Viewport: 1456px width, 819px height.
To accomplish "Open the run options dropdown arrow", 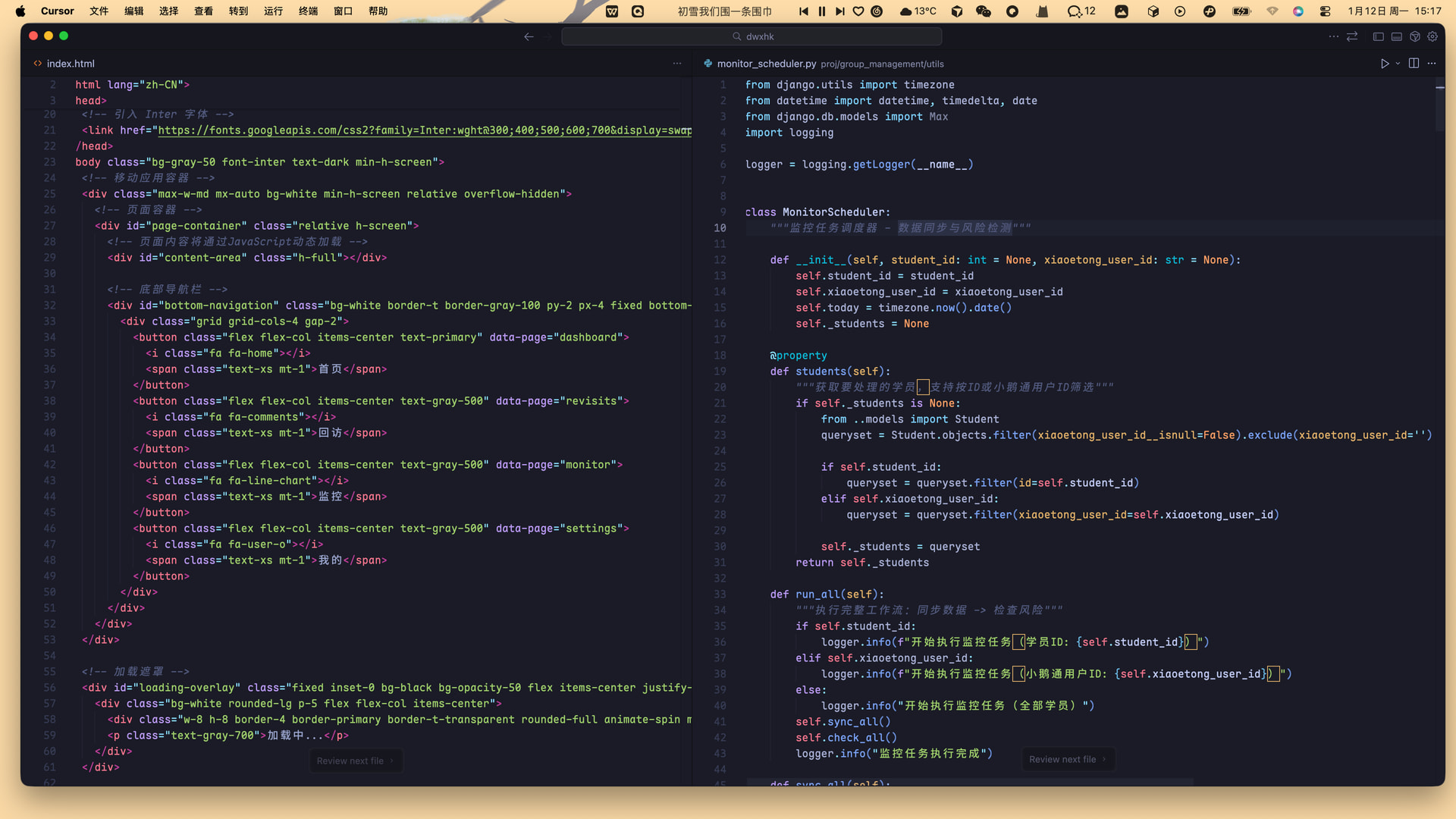I will pos(1398,64).
